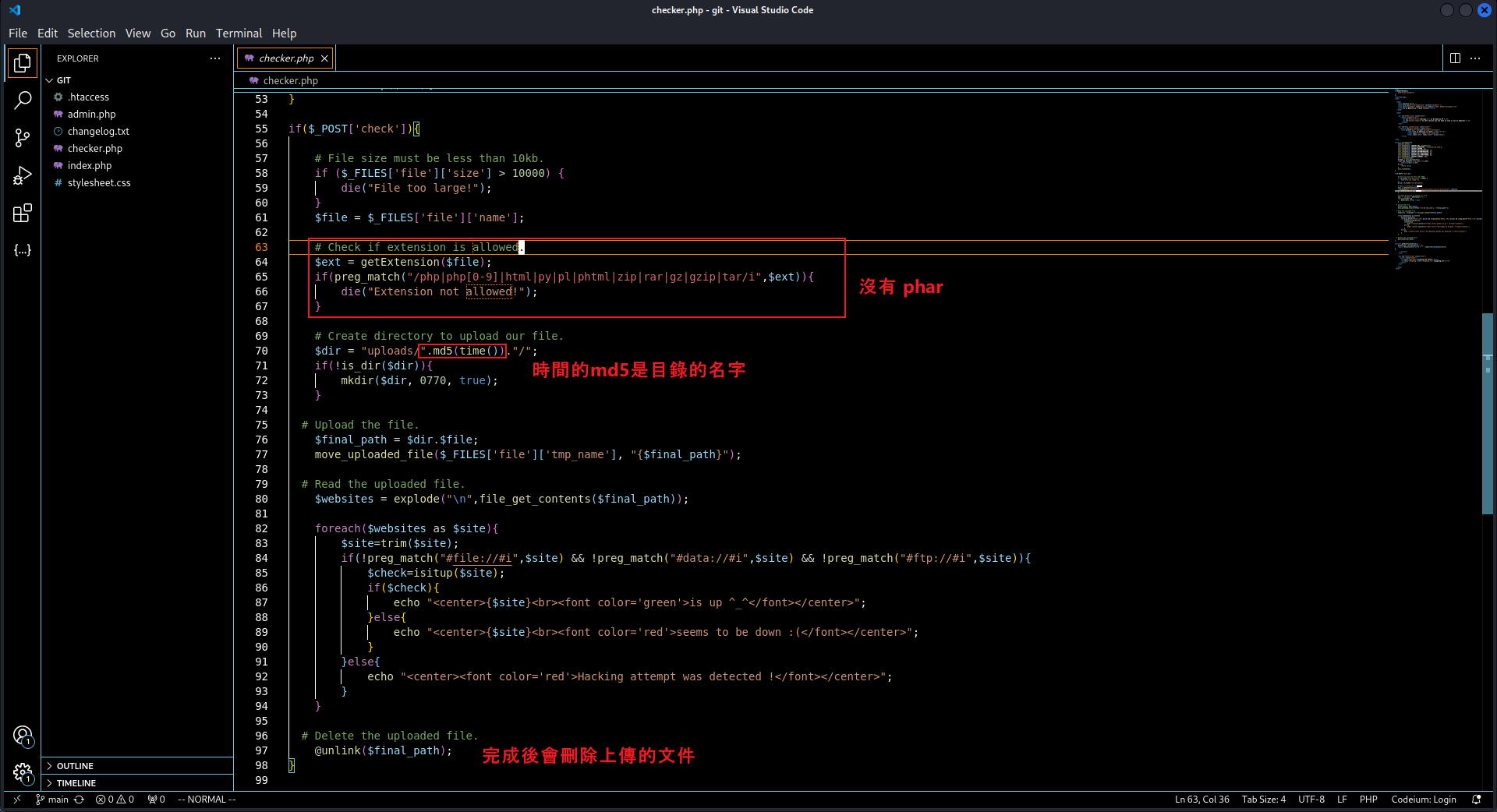The image size is (1497, 812).
Task: Place cursor on move_uploaded_file line
Action: (528, 454)
